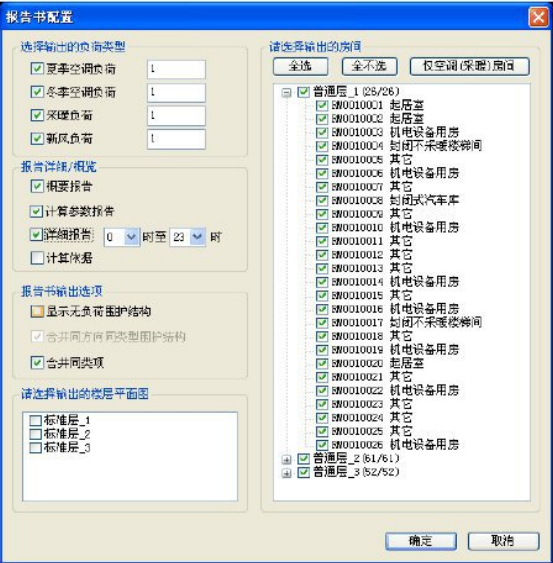Collapse the 普通层_1 tree node

[x=286, y=93]
